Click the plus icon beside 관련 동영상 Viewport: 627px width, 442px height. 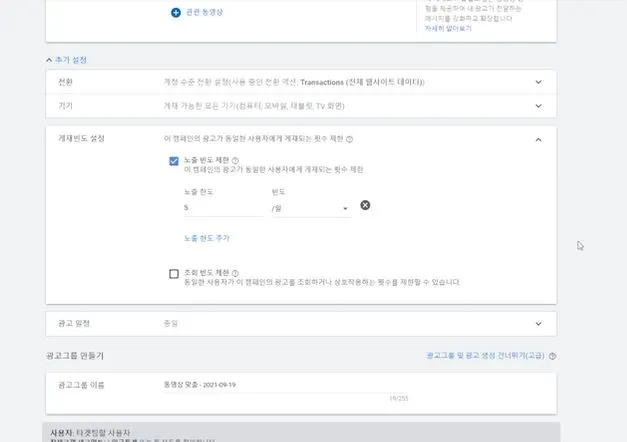click(x=176, y=12)
